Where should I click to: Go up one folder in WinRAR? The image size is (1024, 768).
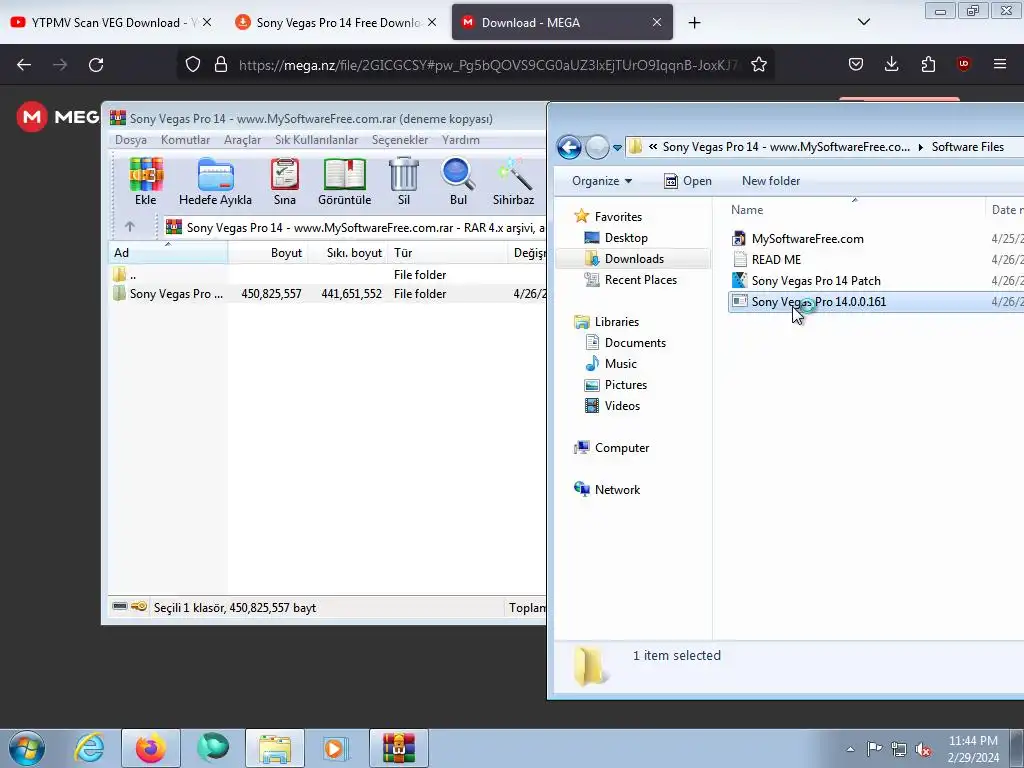129,227
